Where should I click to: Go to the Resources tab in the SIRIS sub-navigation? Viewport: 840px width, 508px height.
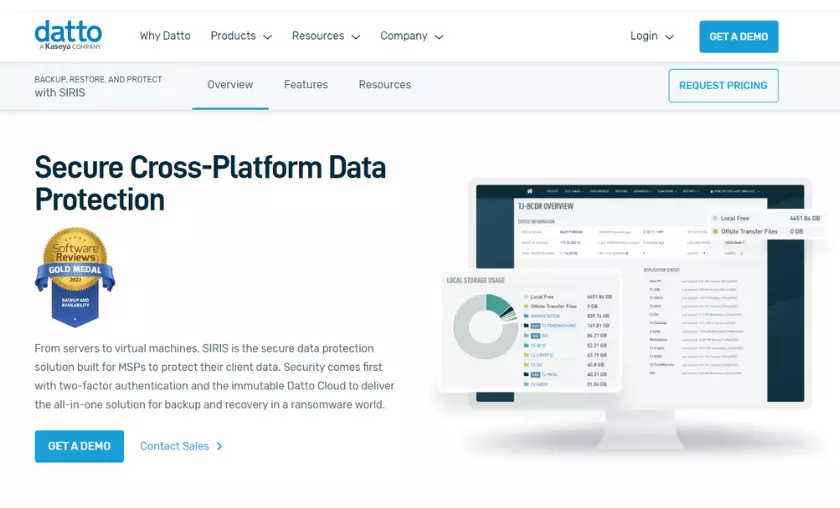pyautogui.click(x=385, y=85)
